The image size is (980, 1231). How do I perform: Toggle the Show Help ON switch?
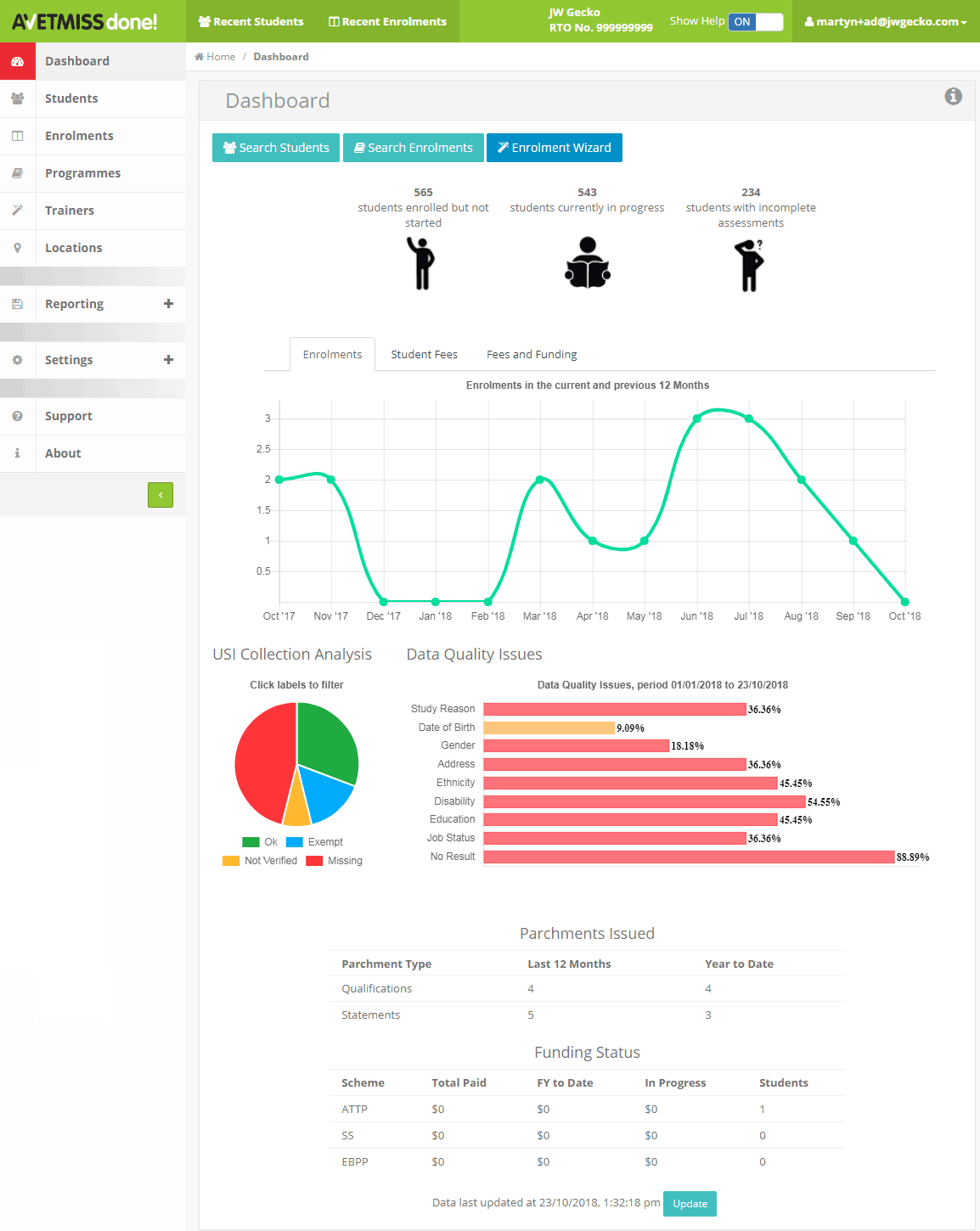[x=755, y=22]
